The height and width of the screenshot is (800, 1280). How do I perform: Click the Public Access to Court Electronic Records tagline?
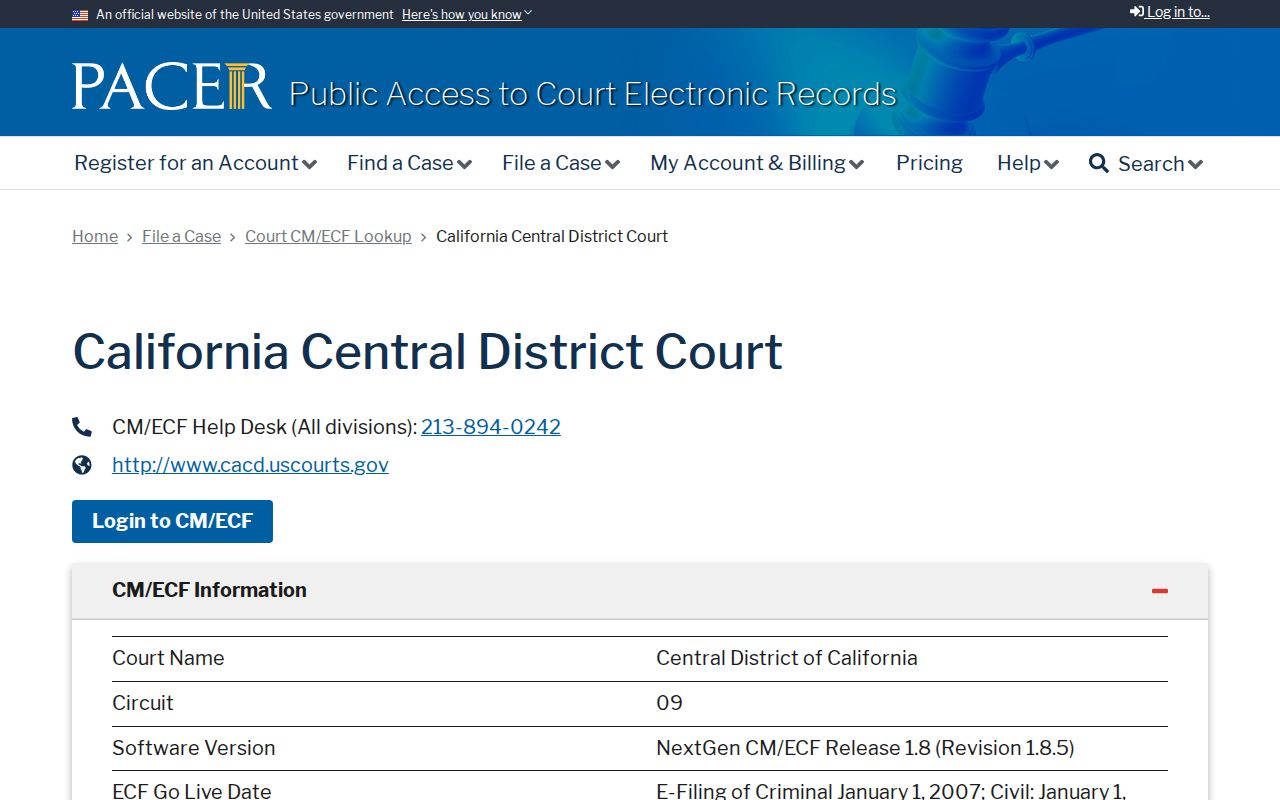pyautogui.click(x=593, y=93)
